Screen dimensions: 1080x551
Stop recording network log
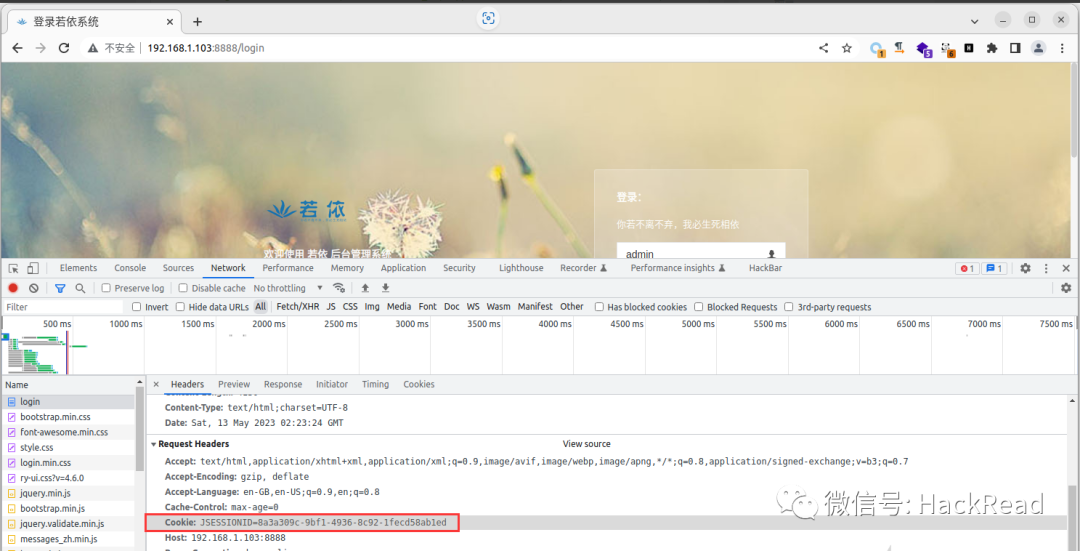13,288
